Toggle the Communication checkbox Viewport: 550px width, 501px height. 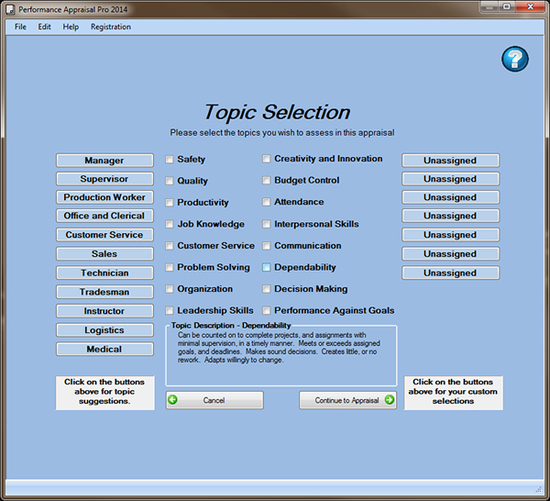click(x=267, y=246)
